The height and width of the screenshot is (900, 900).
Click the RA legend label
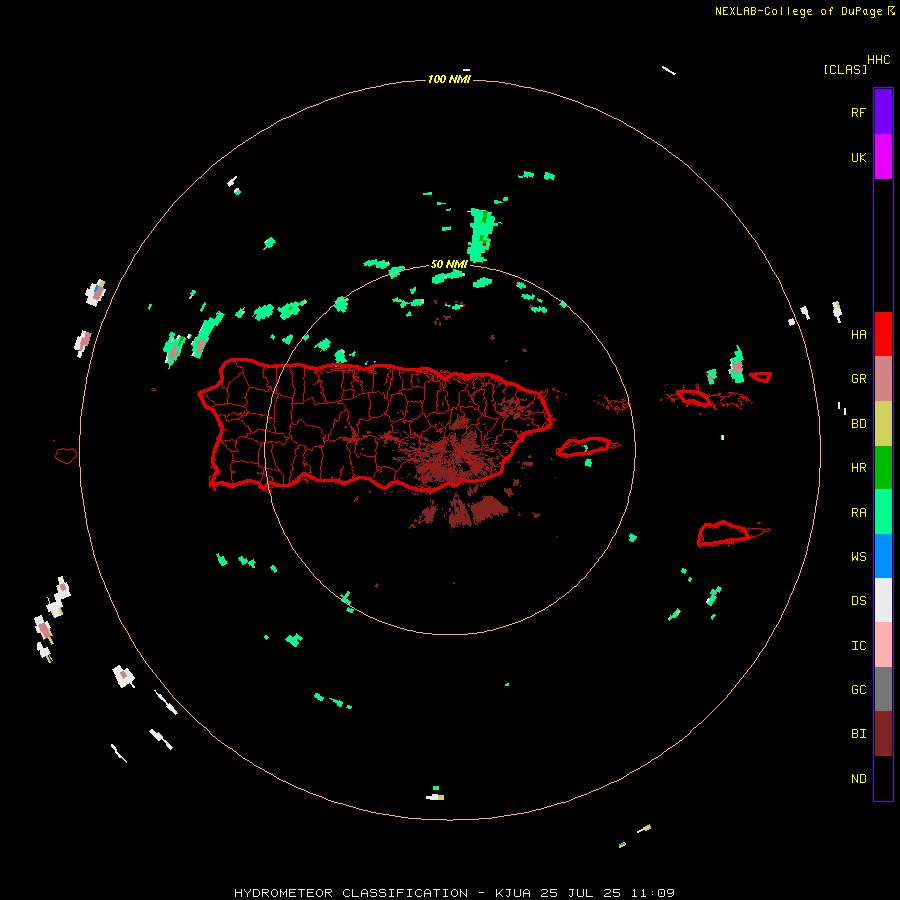pos(858,513)
